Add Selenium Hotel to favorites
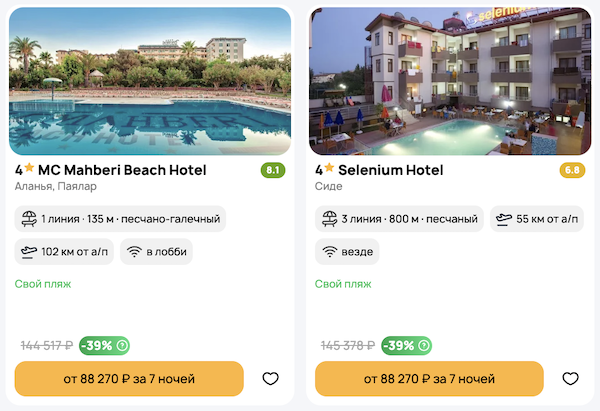Image resolution: width=600 pixels, height=411 pixels. coord(570,379)
